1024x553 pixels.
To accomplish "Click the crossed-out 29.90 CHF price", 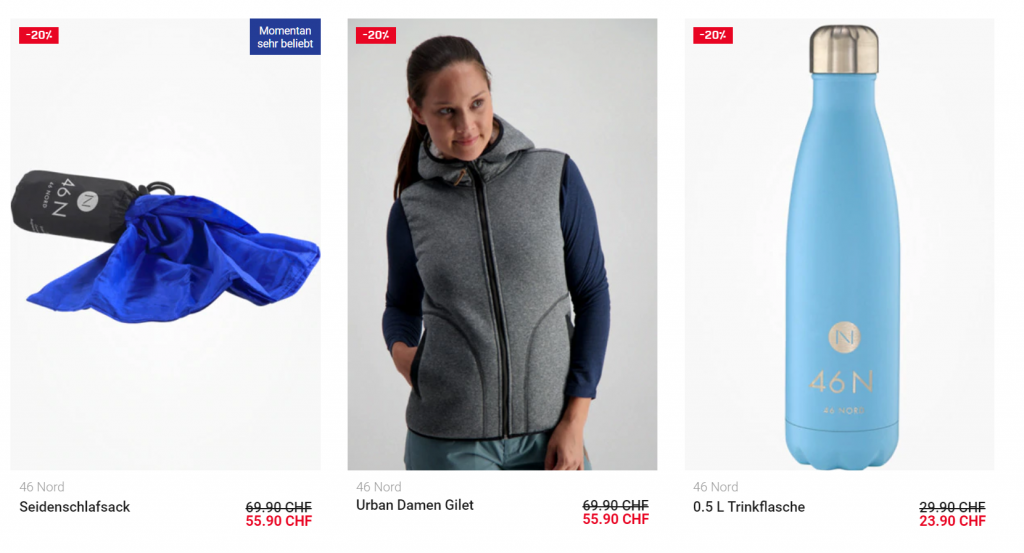I will 952,507.
